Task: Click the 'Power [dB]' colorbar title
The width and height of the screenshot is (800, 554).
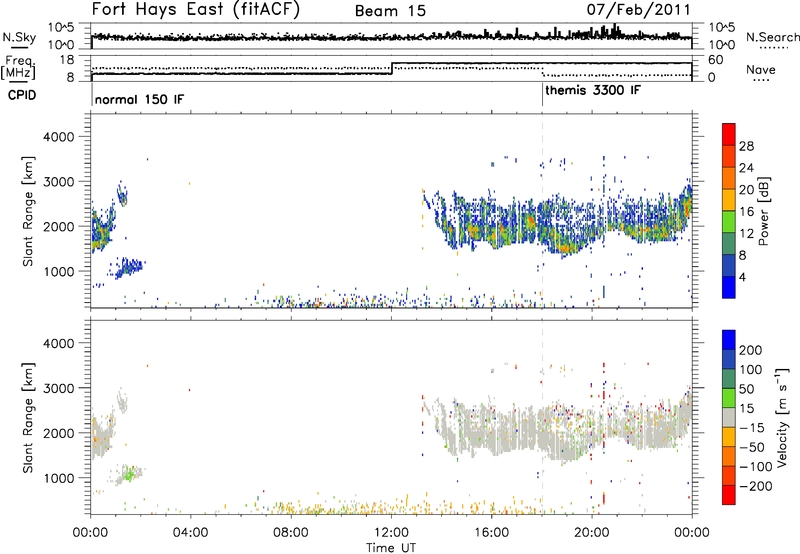Action: tap(763, 211)
